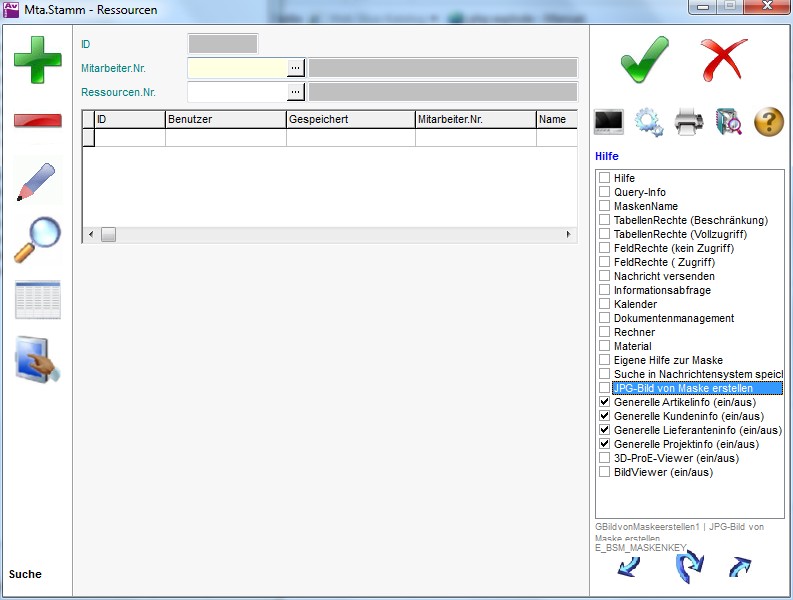The image size is (793, 600).
Task: Click the green plus add record icon
Action: (x=37, y=59)
